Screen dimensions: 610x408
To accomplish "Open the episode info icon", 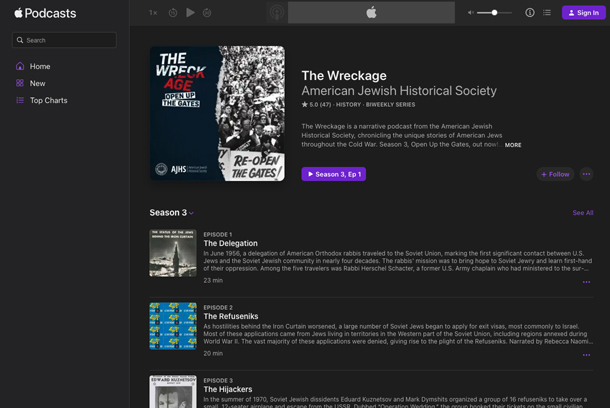I will (530, 12).
